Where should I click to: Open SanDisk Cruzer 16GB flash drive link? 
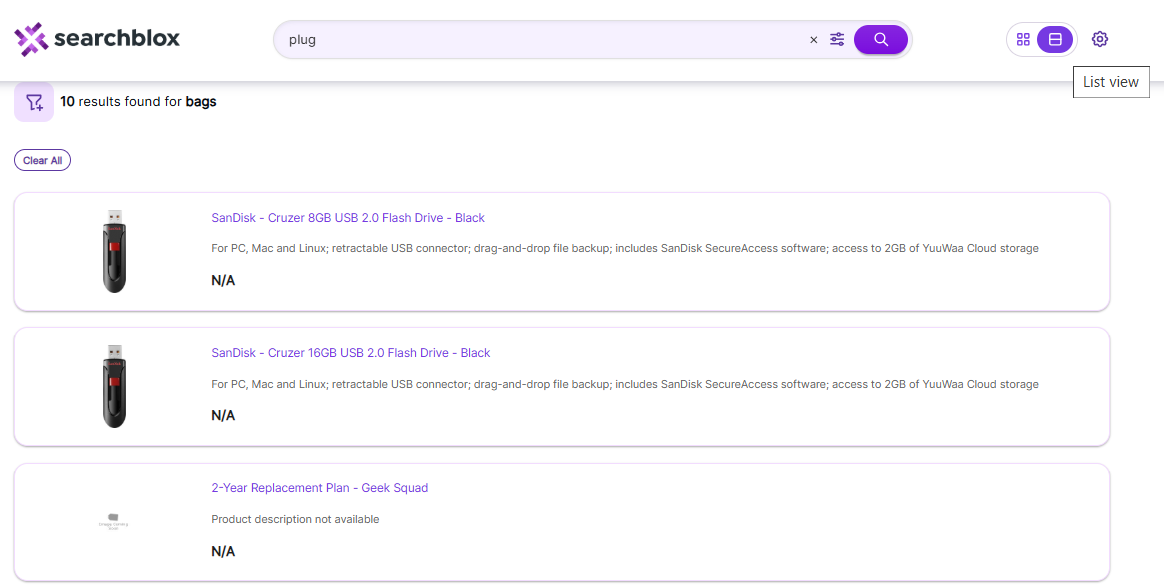tap(351, 353)
